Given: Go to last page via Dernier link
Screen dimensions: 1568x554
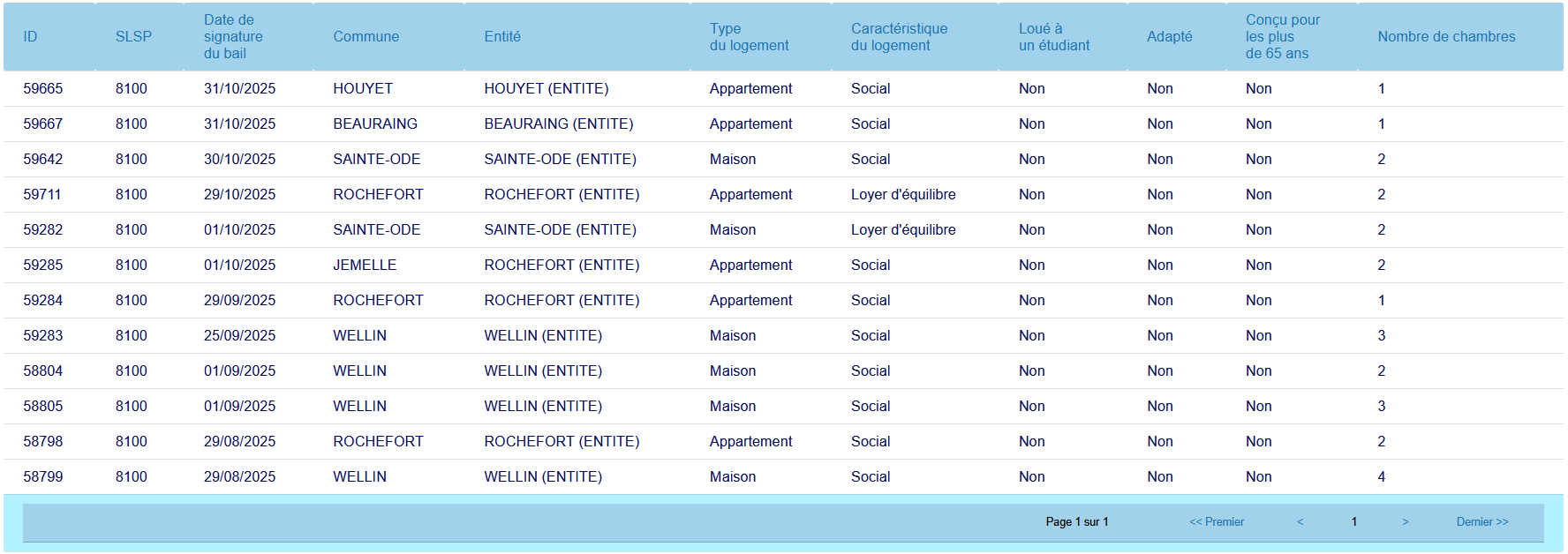Looking at the screenshot, I should pos(1481,522).
